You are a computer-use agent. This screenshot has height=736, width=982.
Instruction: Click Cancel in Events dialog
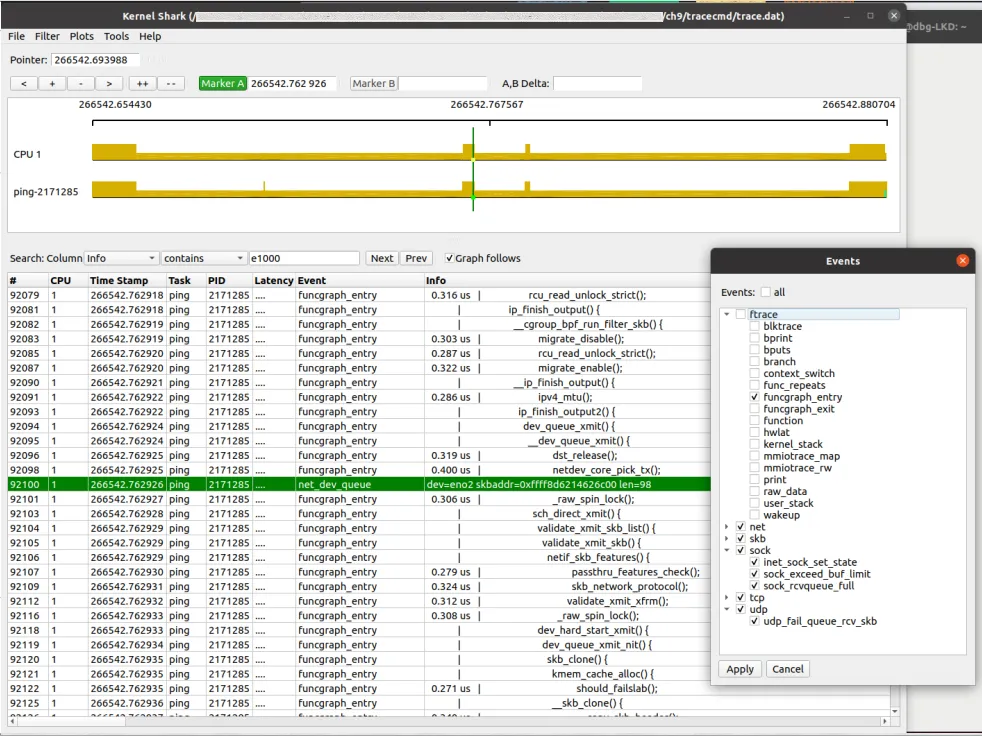(787, 669)
